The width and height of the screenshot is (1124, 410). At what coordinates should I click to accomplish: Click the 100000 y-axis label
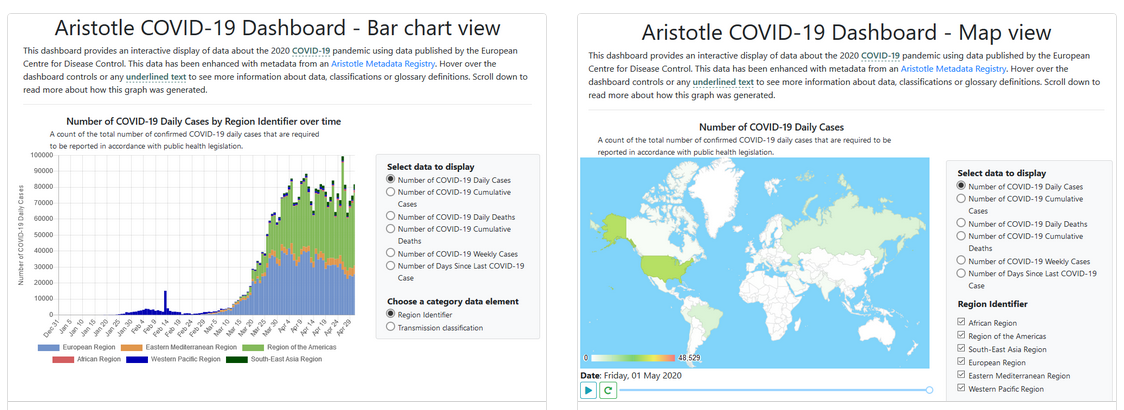[42, 155]
